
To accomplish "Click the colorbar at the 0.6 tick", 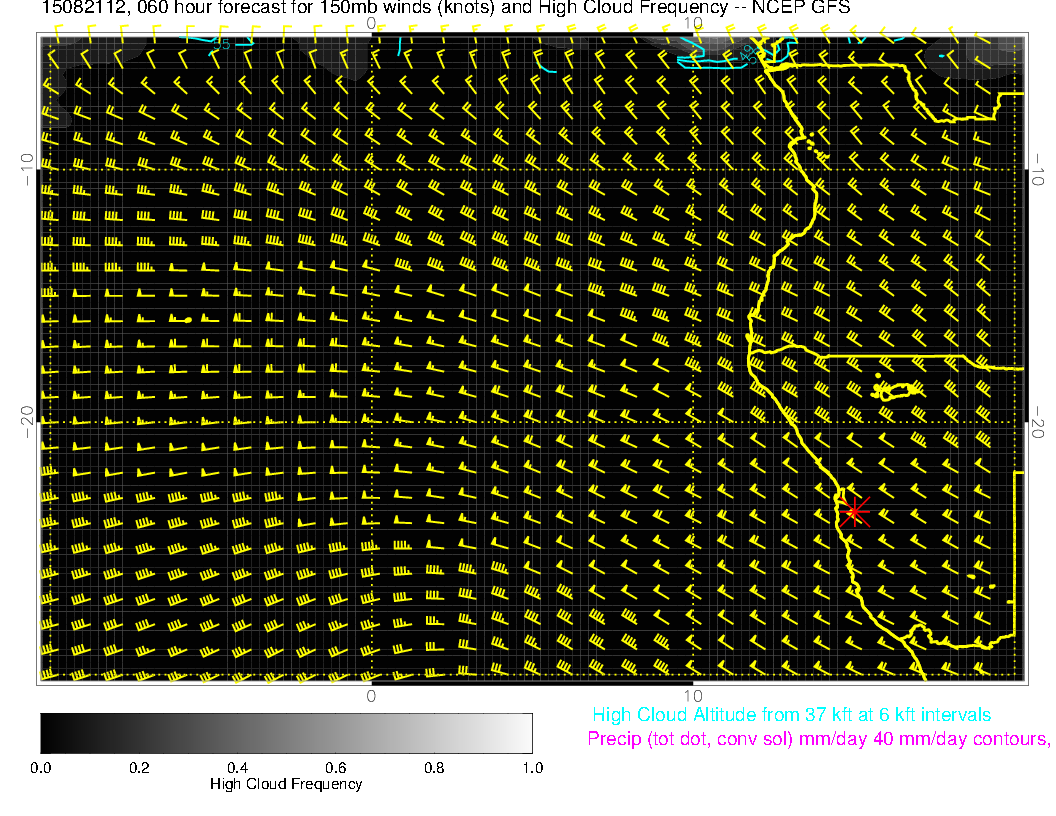I will click(x=336, y=732).
